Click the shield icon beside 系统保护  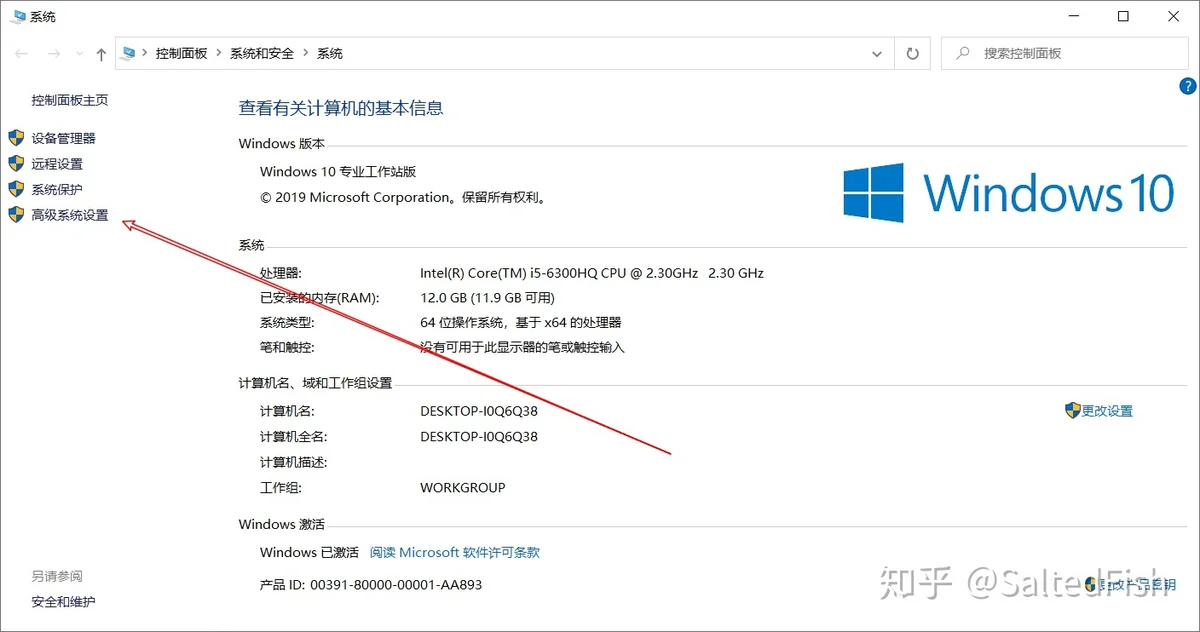(x=16, y=189)
